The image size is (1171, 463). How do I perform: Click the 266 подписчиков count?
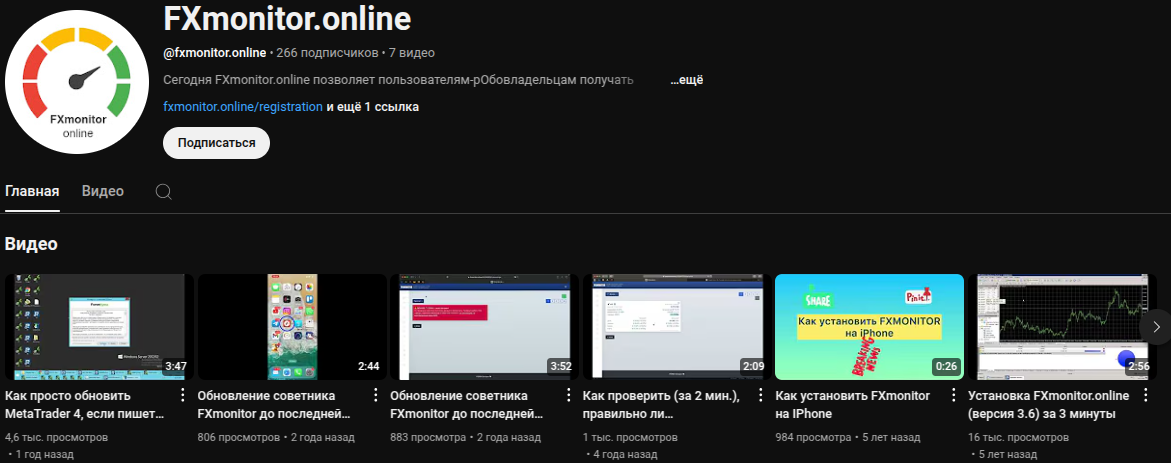(326, 52)
